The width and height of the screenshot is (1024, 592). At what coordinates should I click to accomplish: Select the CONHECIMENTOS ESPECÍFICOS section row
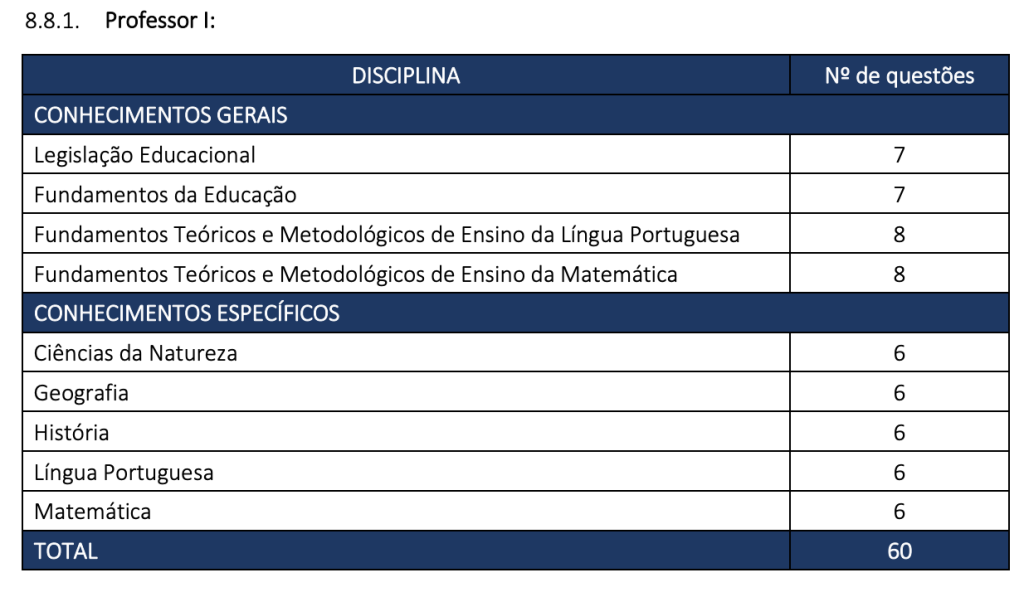[x=186, y=313]
